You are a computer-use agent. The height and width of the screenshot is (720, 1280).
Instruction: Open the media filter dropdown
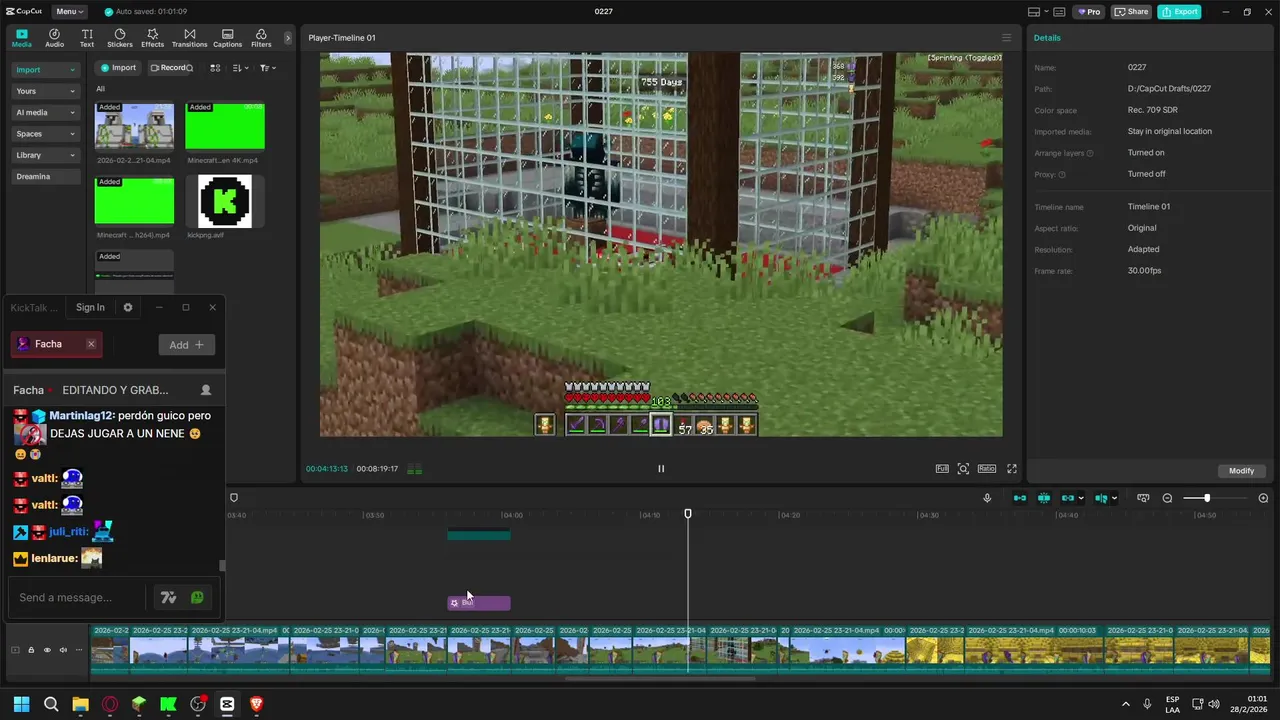[267, 68]
